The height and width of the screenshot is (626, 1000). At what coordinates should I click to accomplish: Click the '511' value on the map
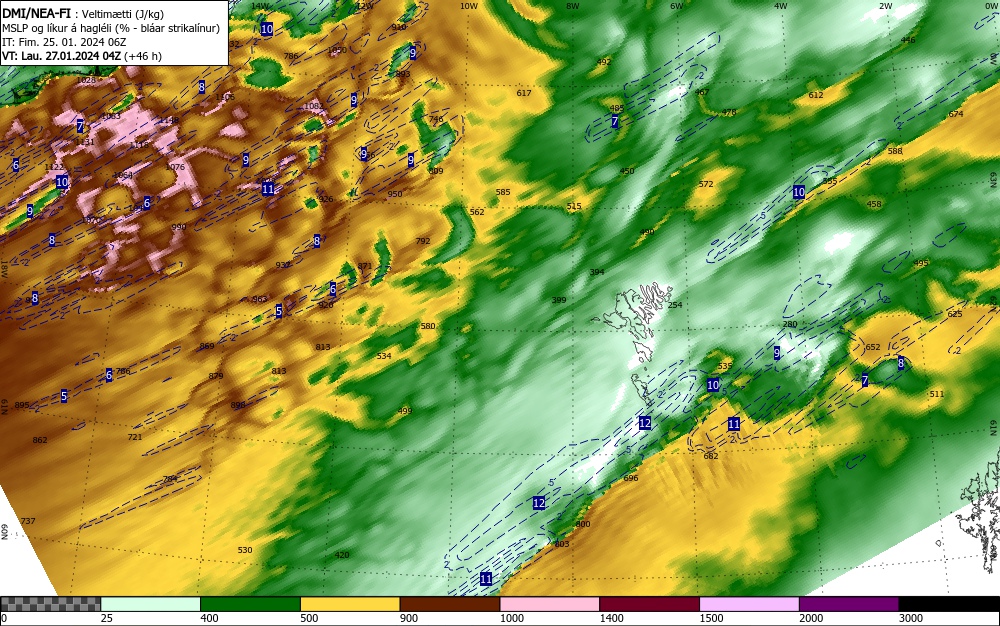pos(936,394)
